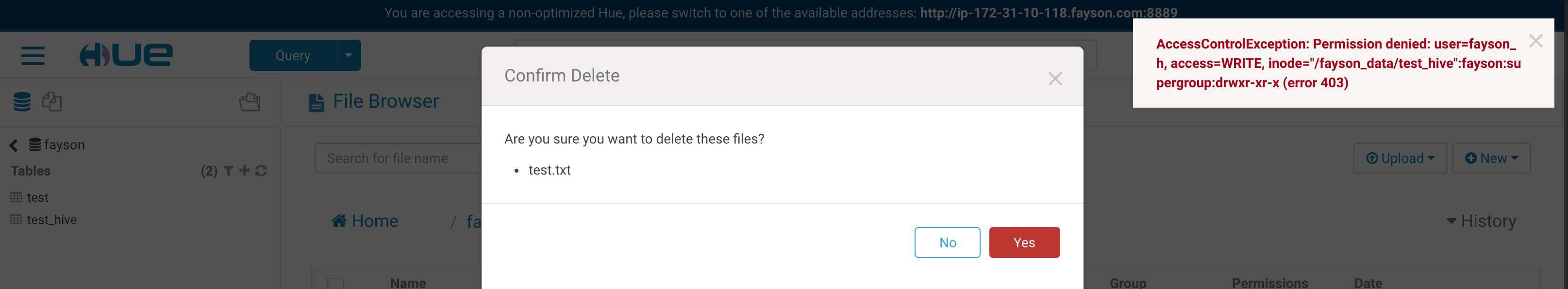Add a new table with plus icon
Viewport: 1568px width, 289px height.
(244, 171)
